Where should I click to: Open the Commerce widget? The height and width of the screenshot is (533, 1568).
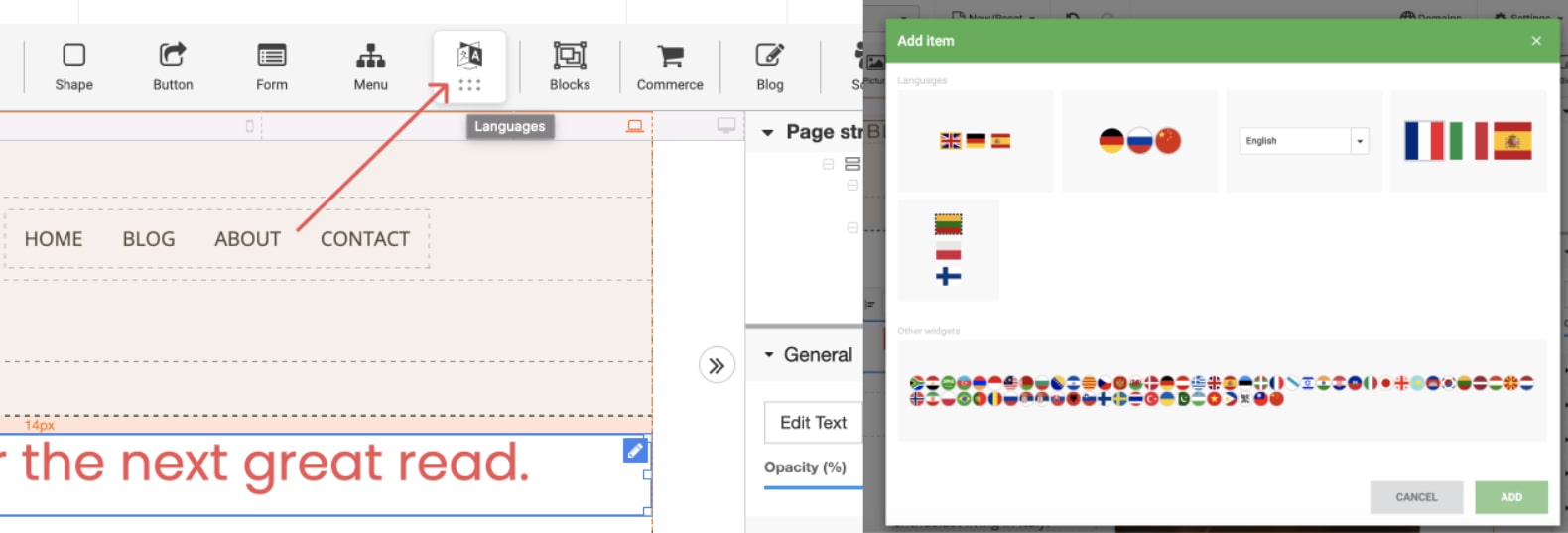(x=670, y=67)
